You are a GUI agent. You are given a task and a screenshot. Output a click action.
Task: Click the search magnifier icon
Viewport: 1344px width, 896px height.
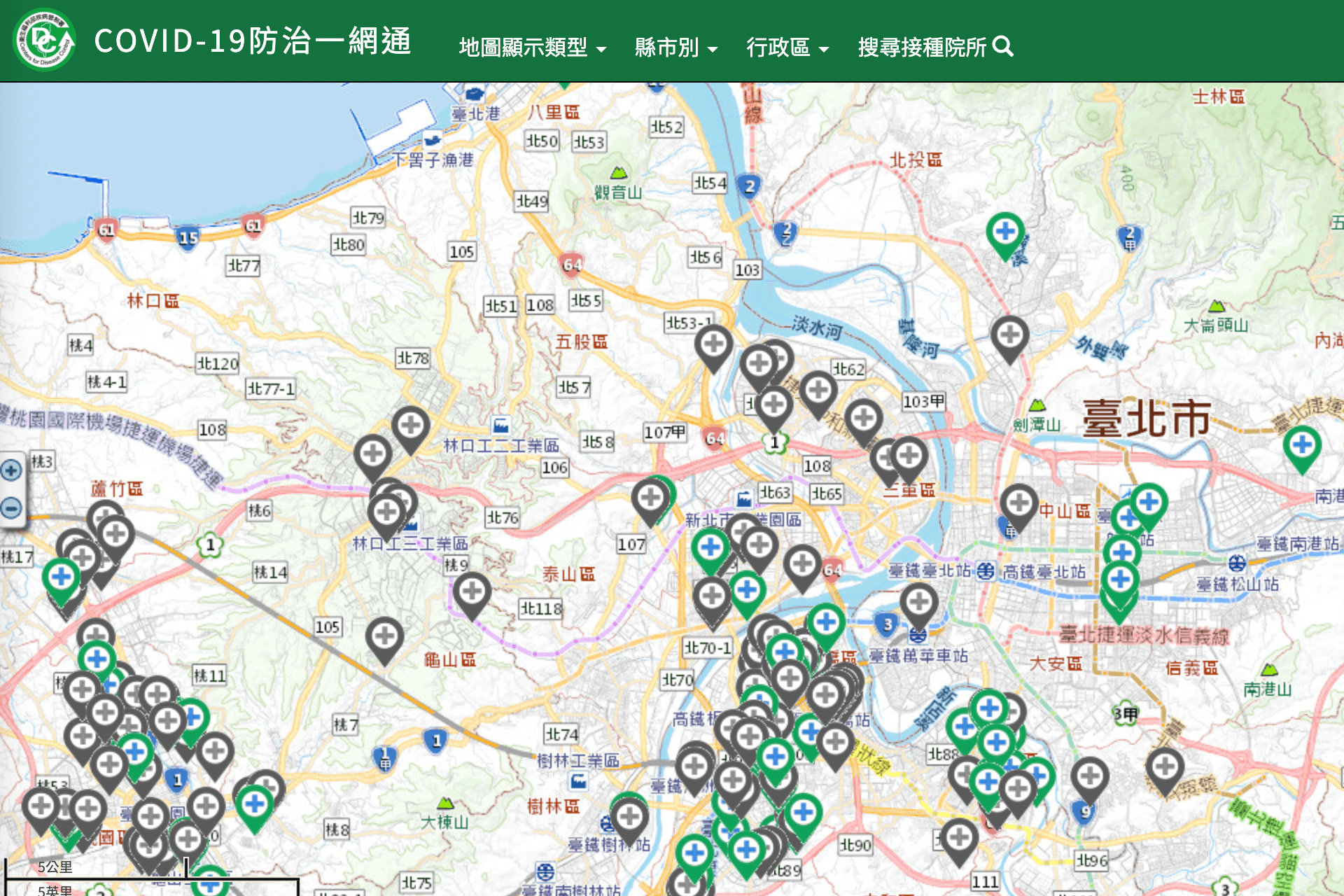(x=1003, y=47)
